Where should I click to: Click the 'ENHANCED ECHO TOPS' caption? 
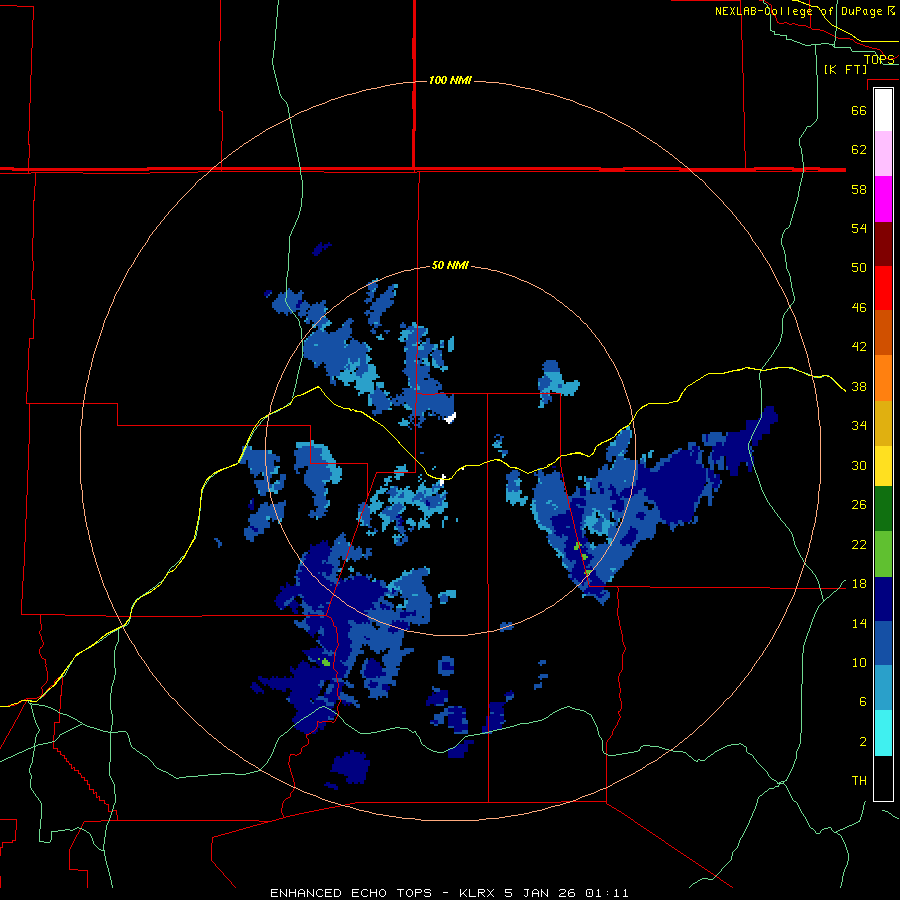(351, 893)
